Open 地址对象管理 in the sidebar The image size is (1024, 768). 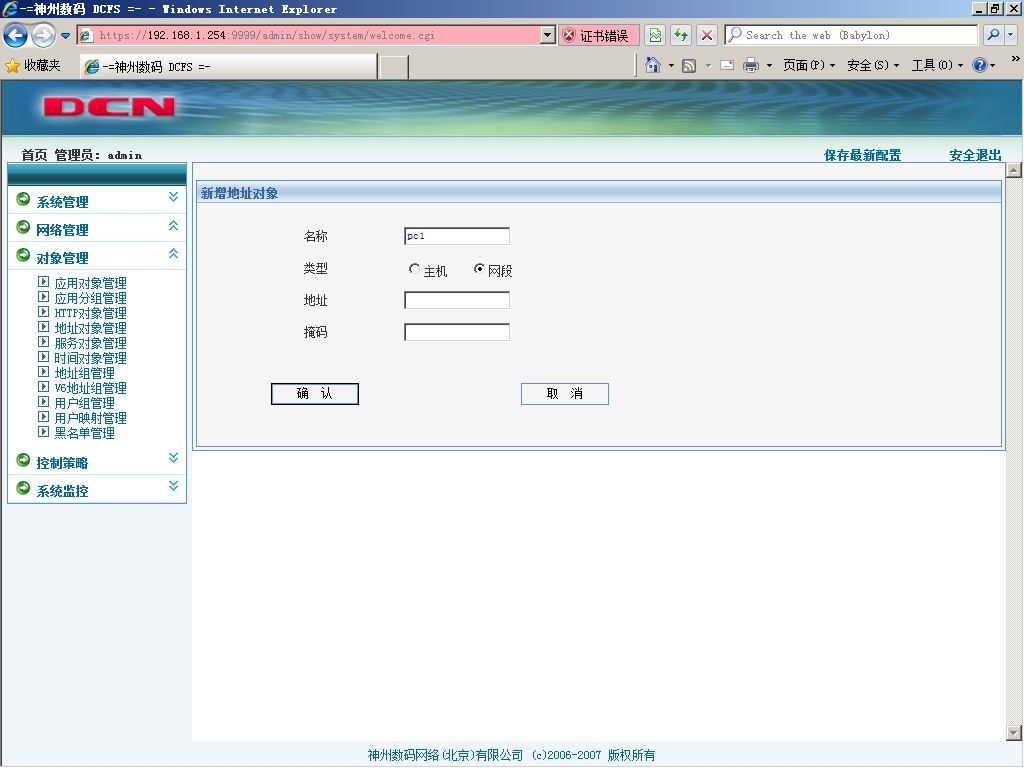[x=90, y=328]
